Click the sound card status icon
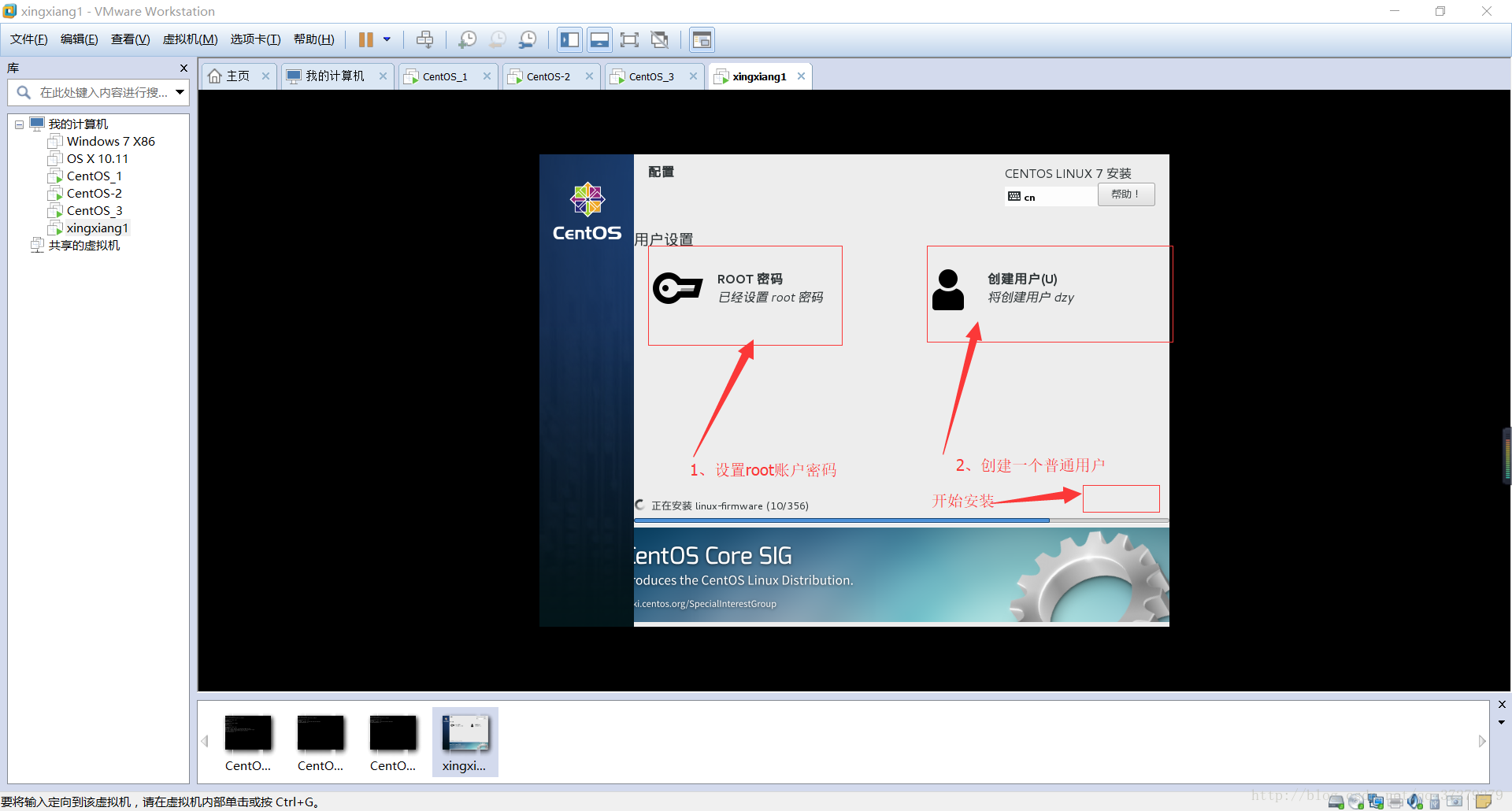Screen dimensions: 1512x811 tap(1415, 802)
